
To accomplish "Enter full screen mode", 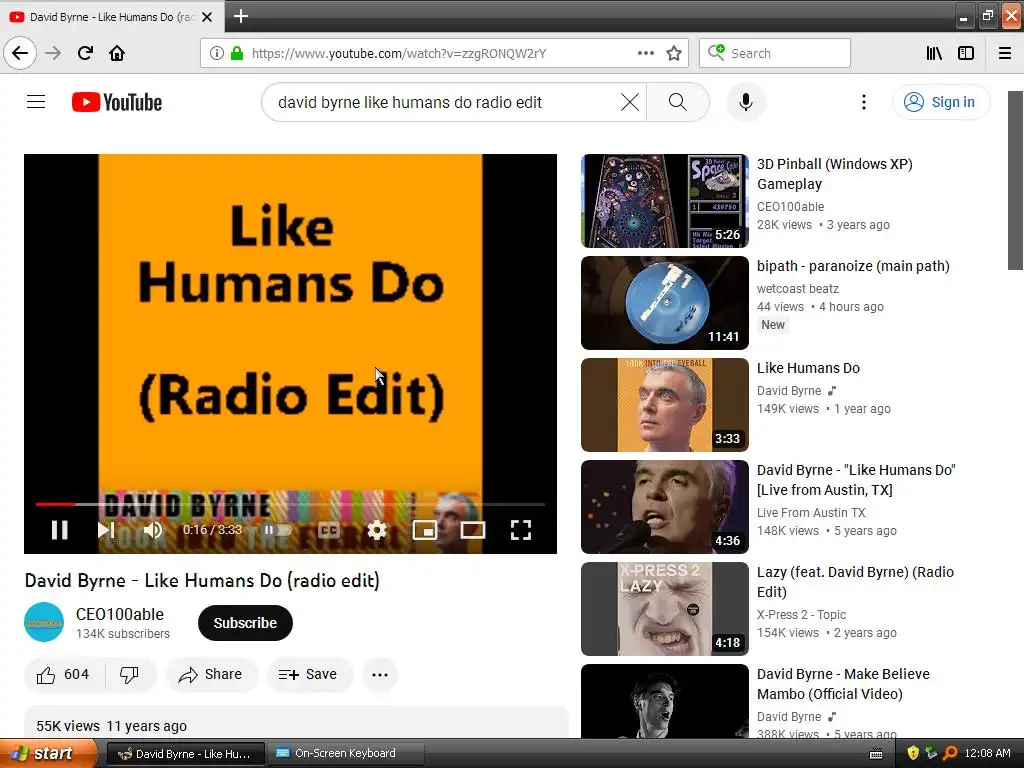I will click(x=520, y=530).
